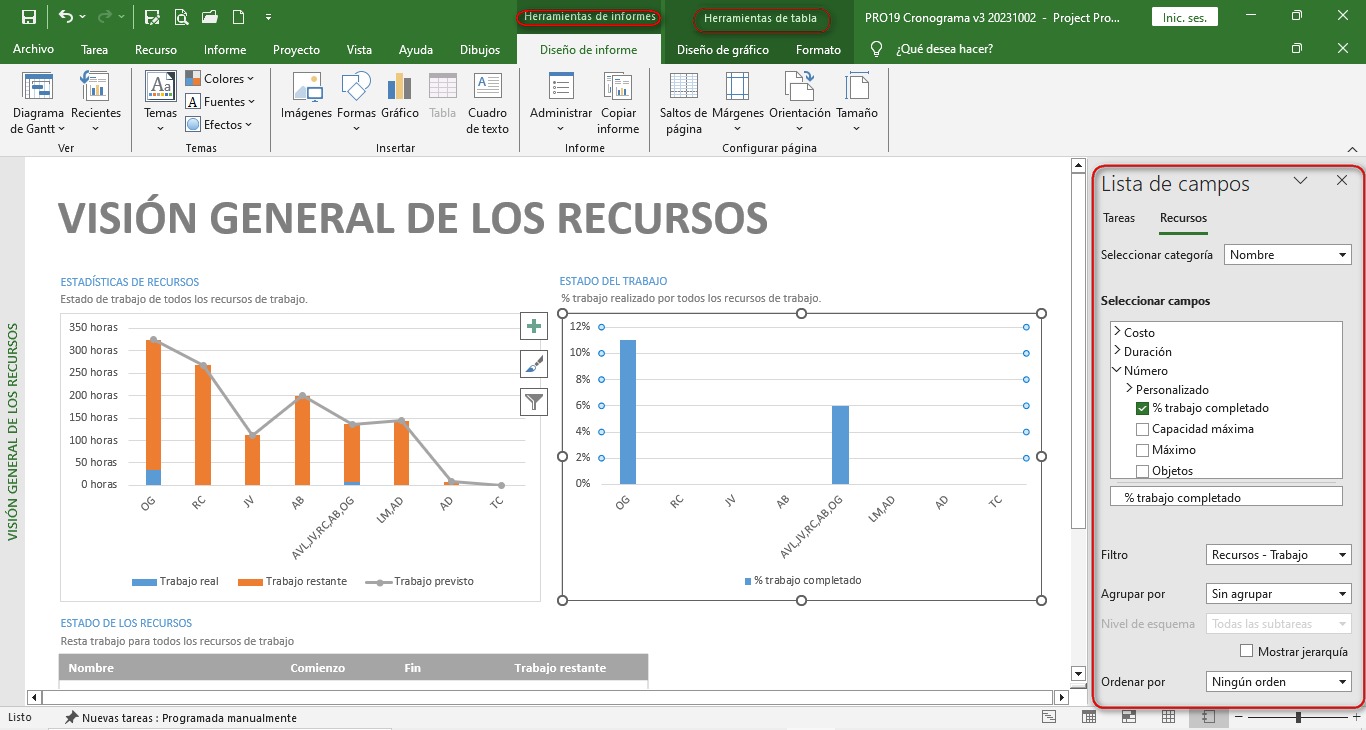This screenshot has height=730, width=1366.
Task: Click the chart styles paintbrush button
Action: 534,364
